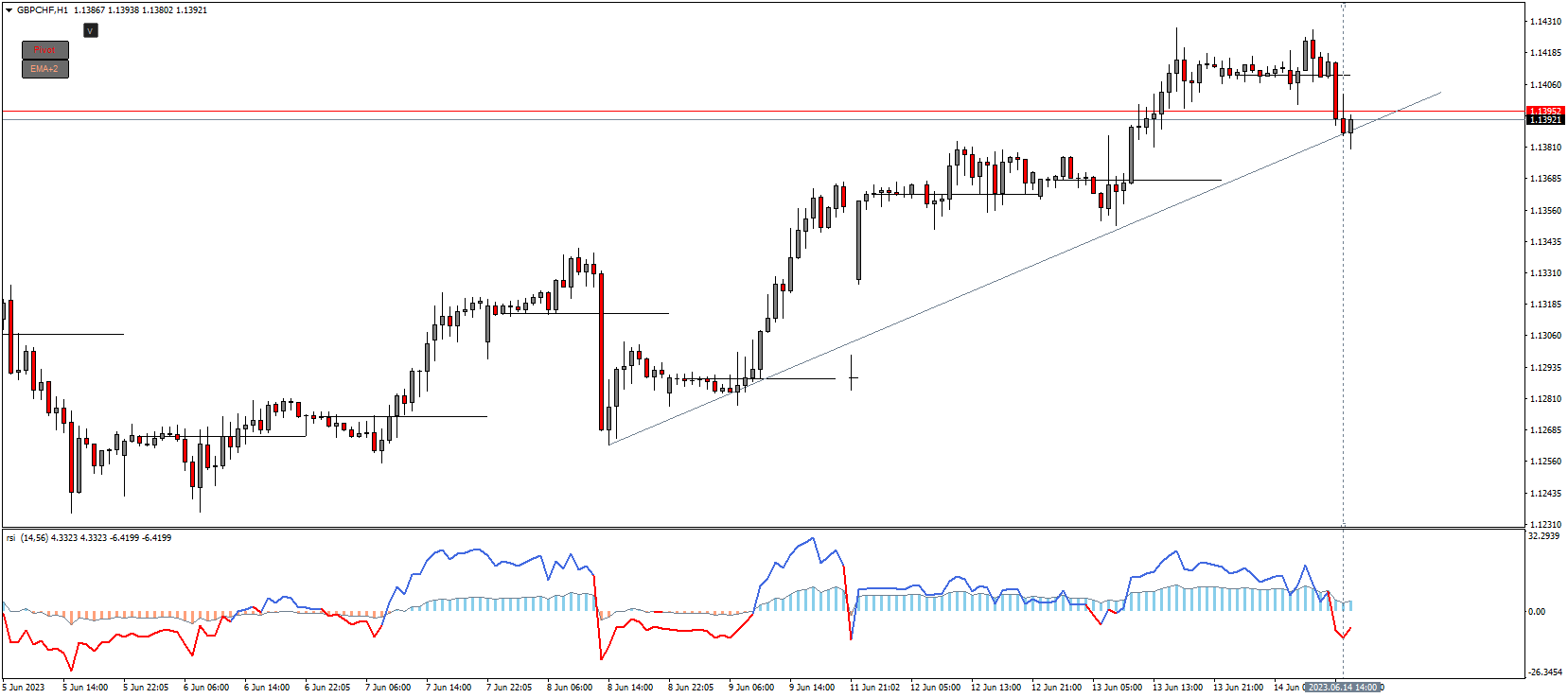Click the 1.13685 price scale value
The image size is (1568, 698).
[x=1545, y=179]
